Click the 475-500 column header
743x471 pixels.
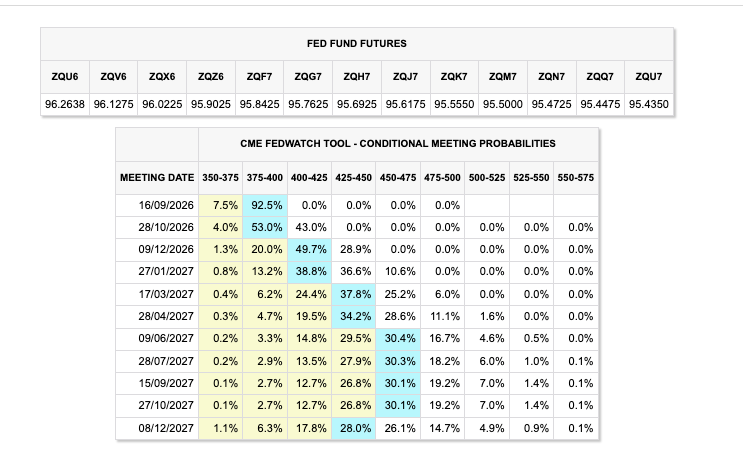pyautogui.click(x=443, y=178)
